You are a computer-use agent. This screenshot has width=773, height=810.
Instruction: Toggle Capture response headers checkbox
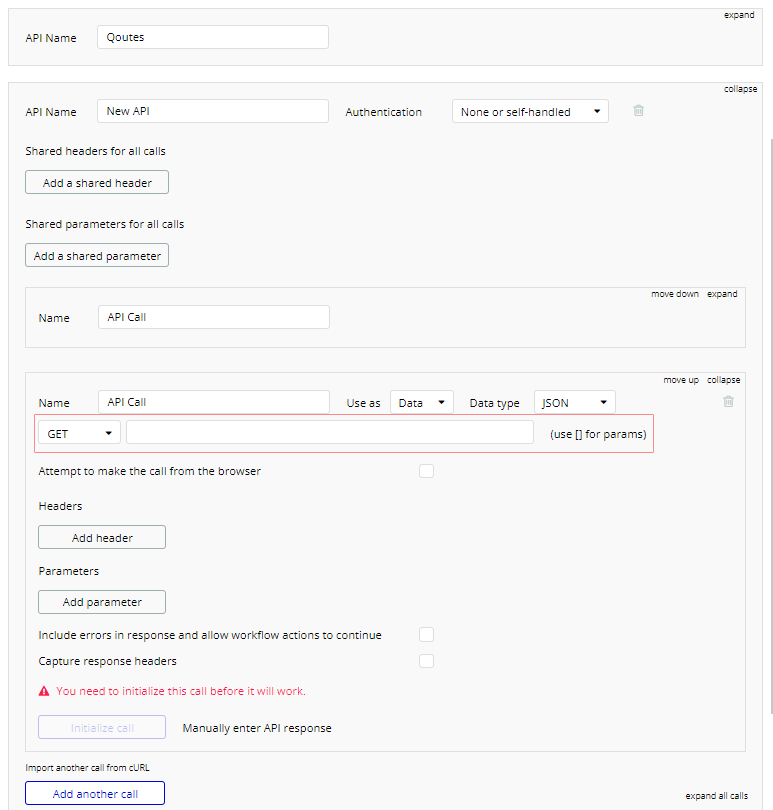coord(426,661)
